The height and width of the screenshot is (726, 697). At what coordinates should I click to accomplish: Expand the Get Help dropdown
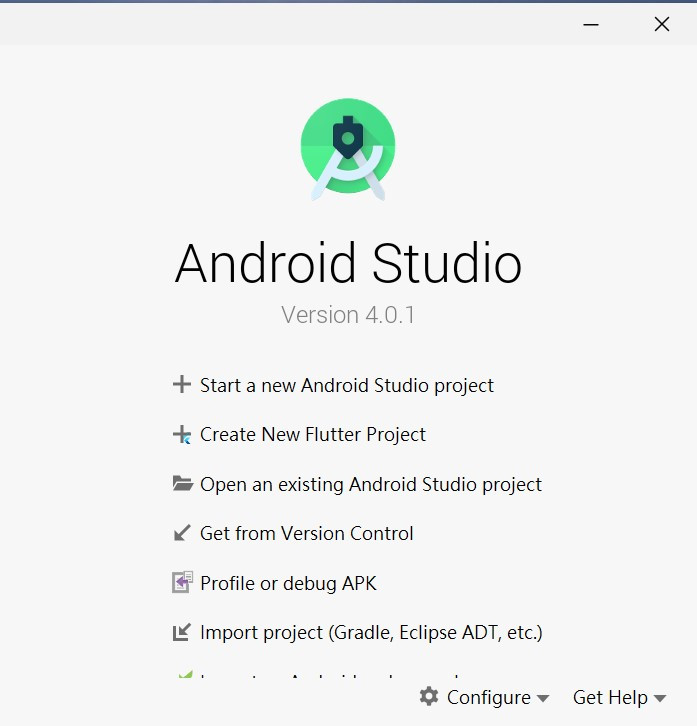coord(620,697)
